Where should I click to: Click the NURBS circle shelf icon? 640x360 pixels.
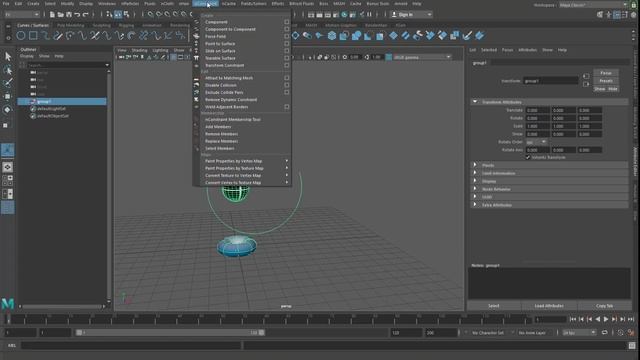tap(21, 36)
